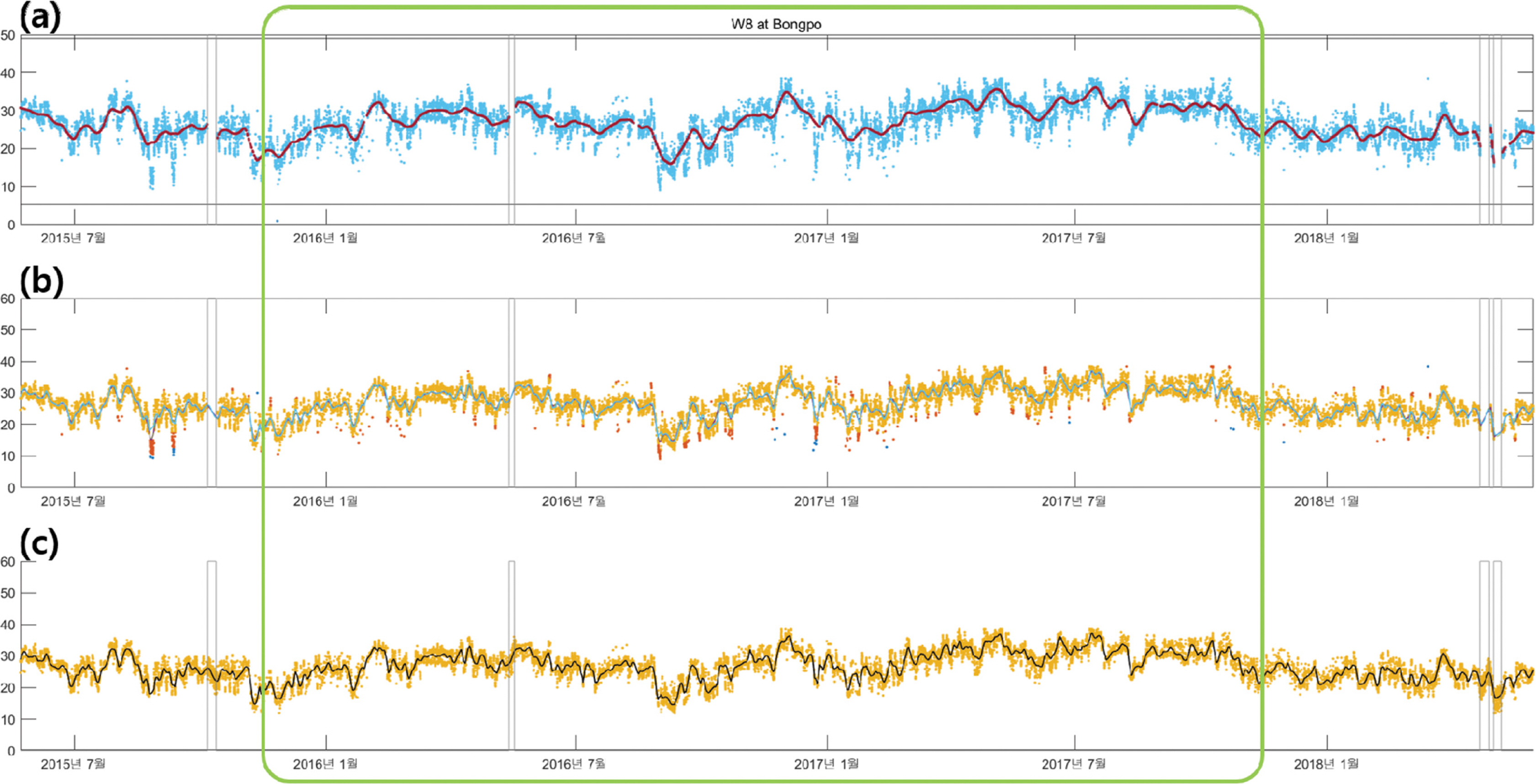
Task: Click '2015년 7월' tick label under panel (b)
Action: click(x=73, y=501)
